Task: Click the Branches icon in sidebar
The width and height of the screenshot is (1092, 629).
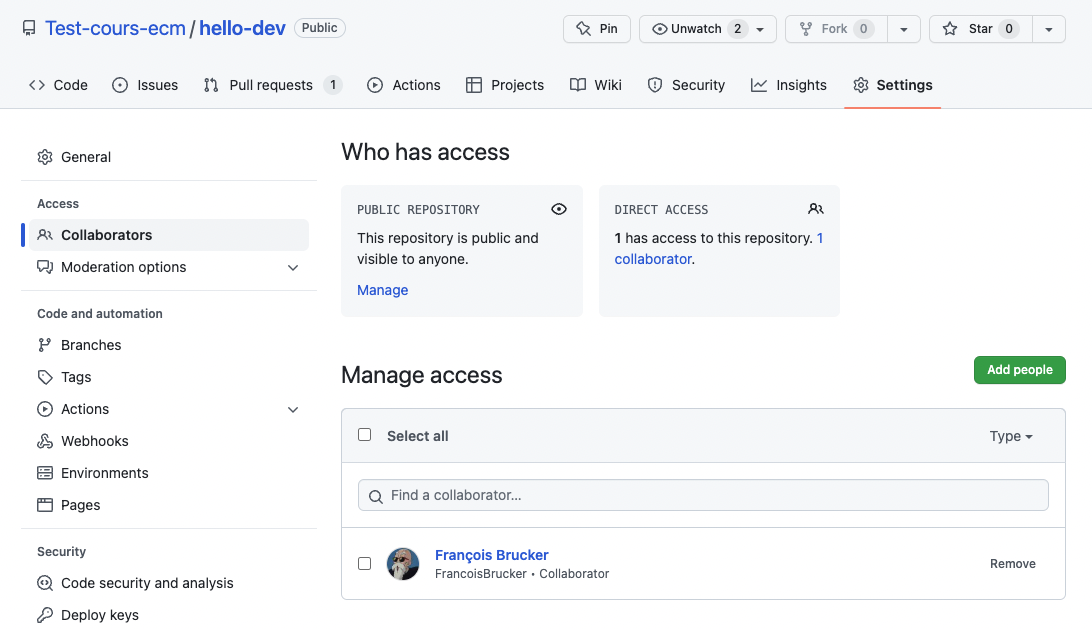Action: tap(45, 345)
